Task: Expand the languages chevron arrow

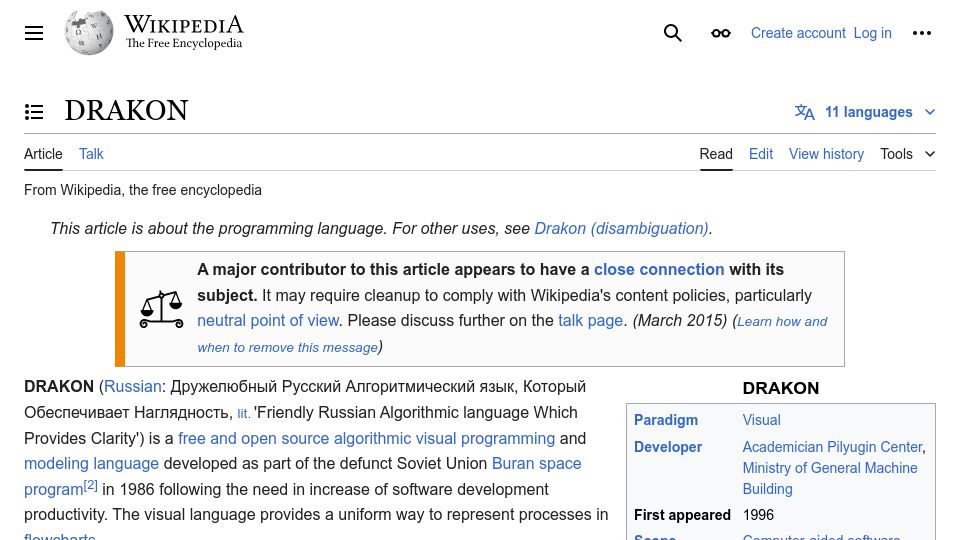Action: tap(930, 112)
